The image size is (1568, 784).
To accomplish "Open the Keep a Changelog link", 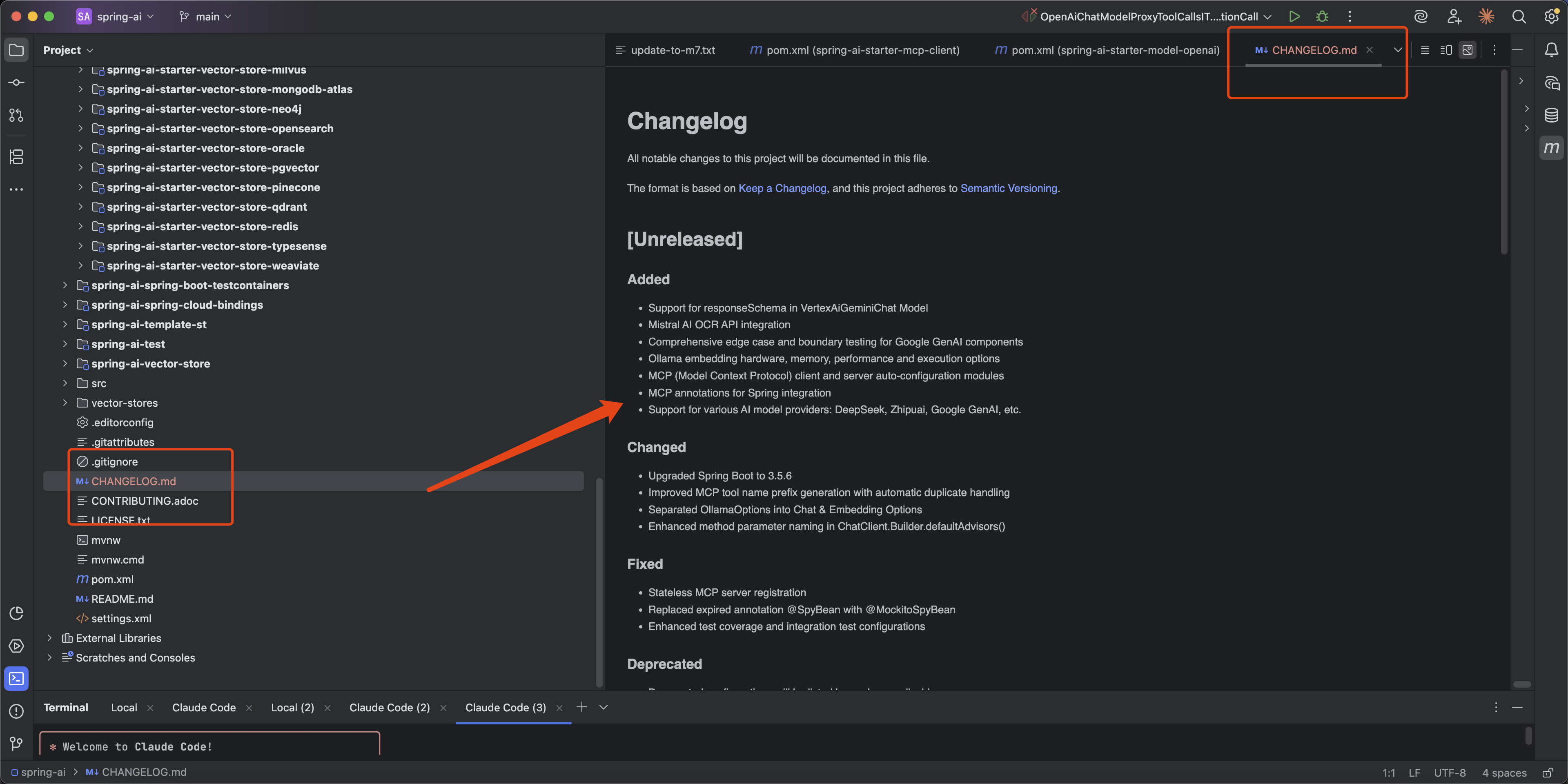I will [x=782, y=188].
